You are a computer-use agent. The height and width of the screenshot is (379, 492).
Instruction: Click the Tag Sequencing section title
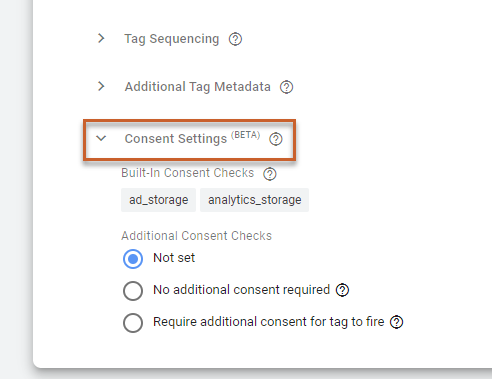coord(172,39)
